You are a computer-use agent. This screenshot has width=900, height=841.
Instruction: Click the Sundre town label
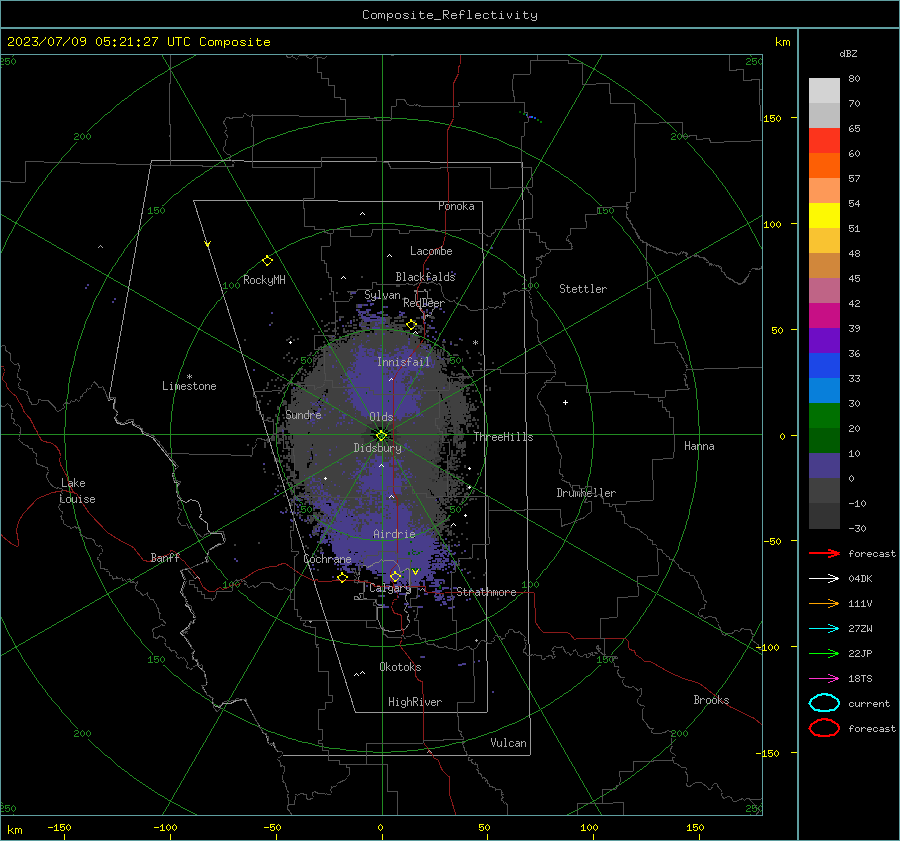click(303, 414)
